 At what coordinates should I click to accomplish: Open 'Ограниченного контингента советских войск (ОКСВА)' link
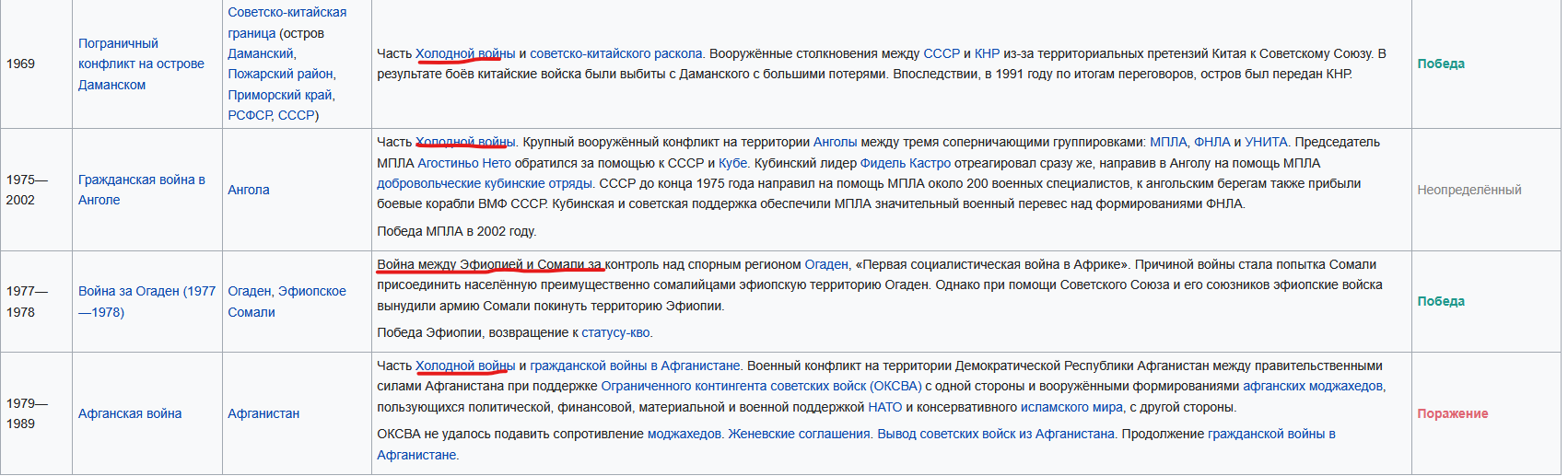pyautogui.click(x=761, y=386)
